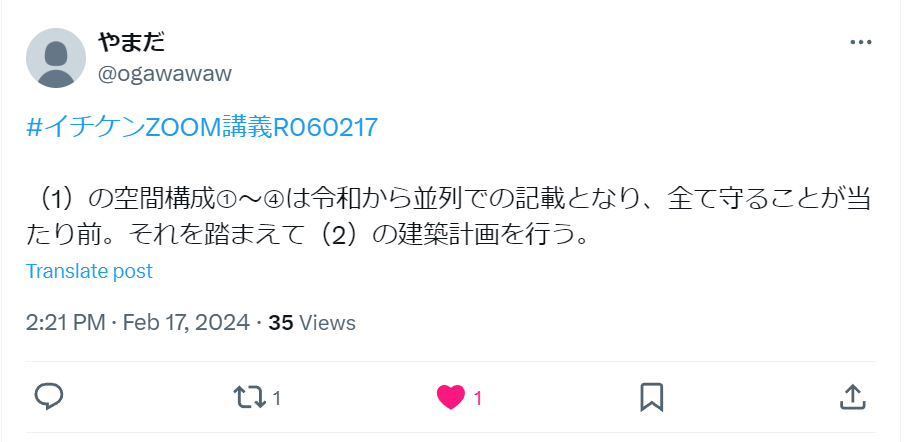Screen dimensions: 923x442
Task: Open the reply speech bubble icon
Action: [49, 397]
